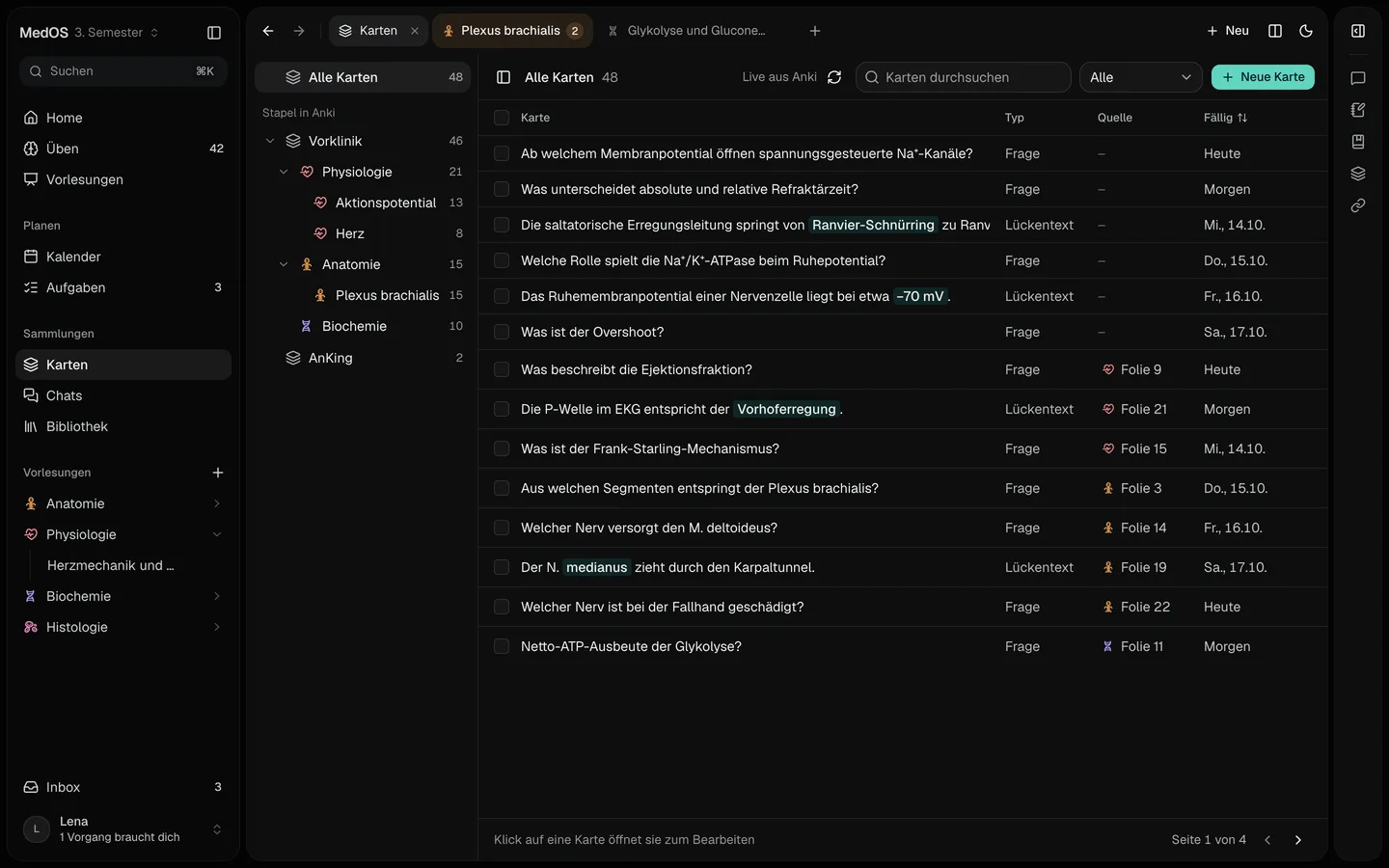Go forward with the right arrow

pos(299,31)
